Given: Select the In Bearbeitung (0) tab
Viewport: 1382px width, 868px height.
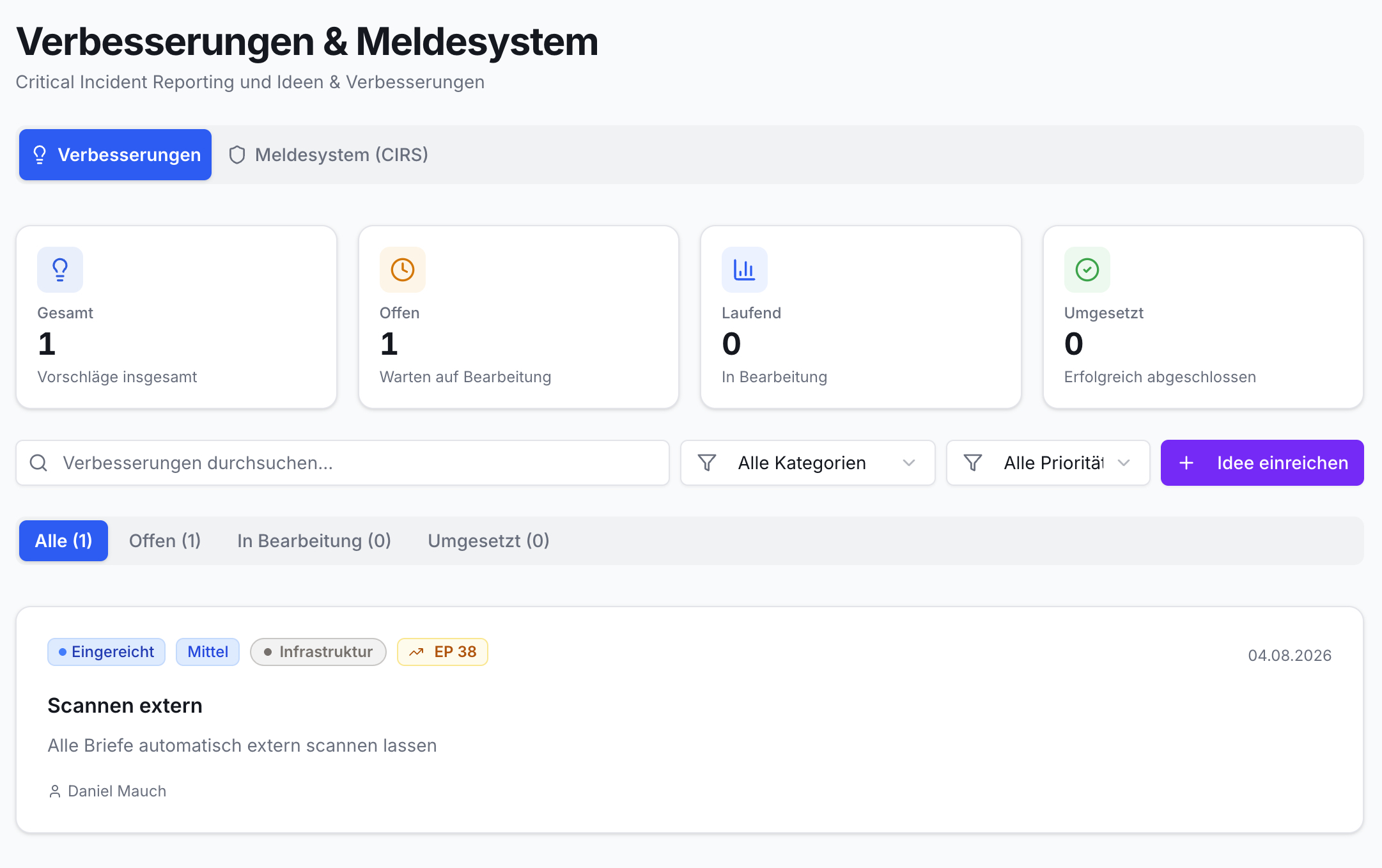Looking at the screenshot, I should click(x=314, y=541).
